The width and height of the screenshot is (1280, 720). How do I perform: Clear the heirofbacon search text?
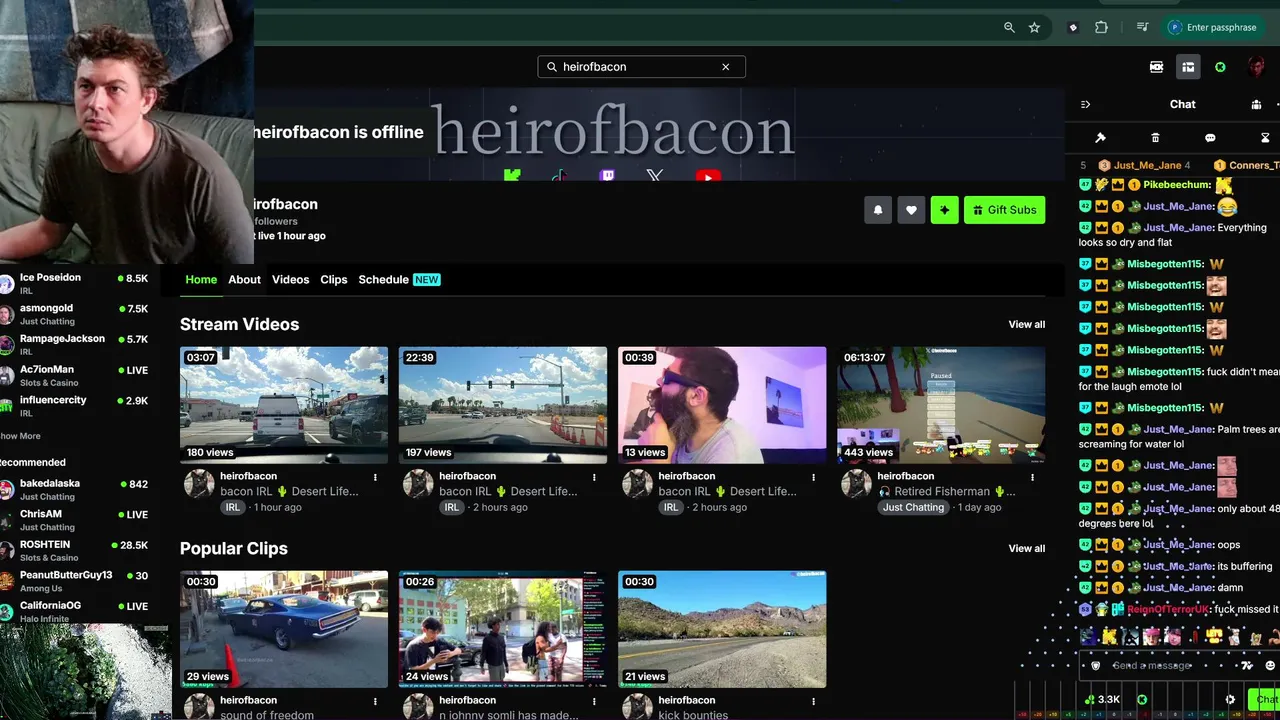[726, 67]
